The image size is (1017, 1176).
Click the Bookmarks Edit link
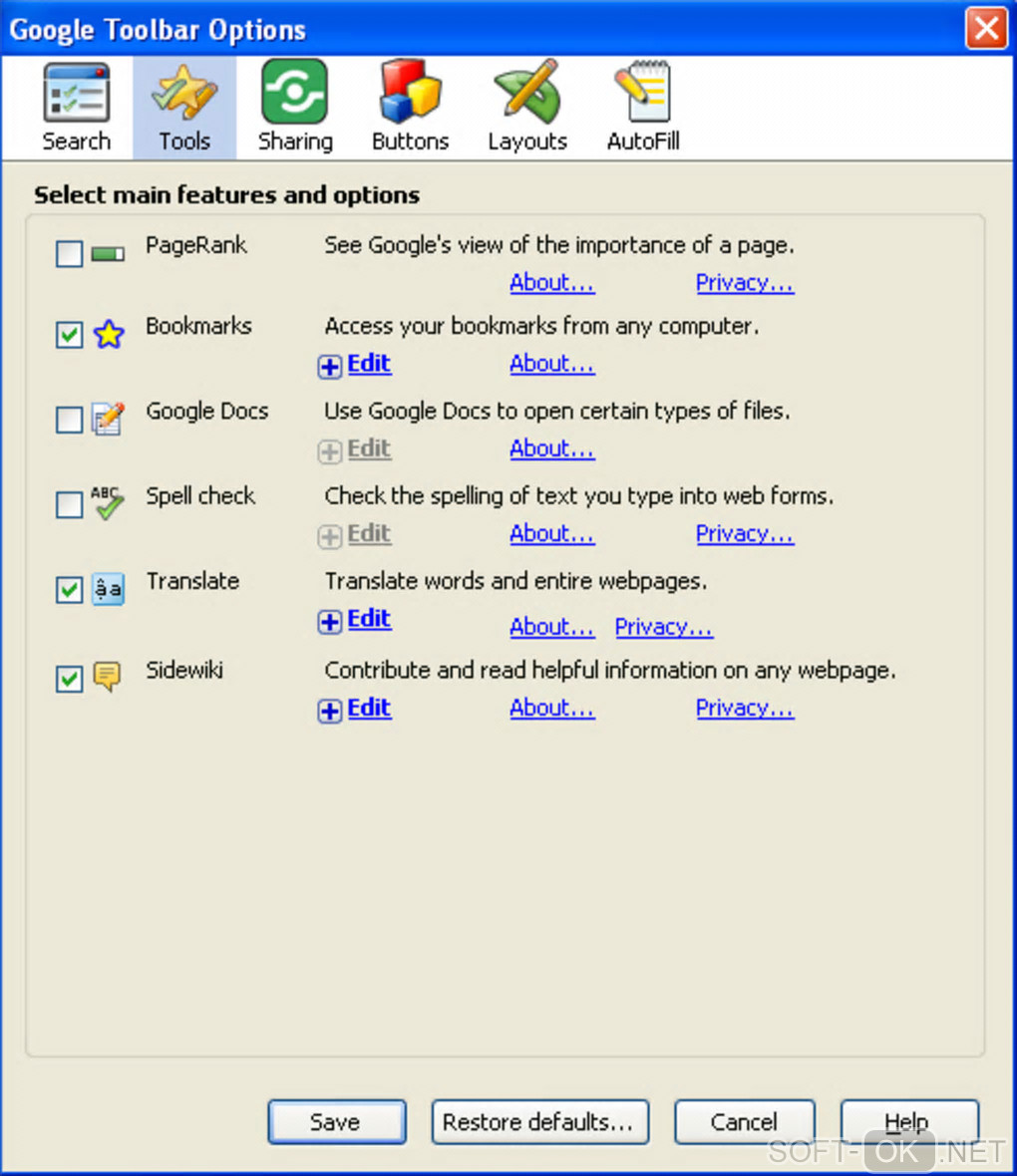369,364
